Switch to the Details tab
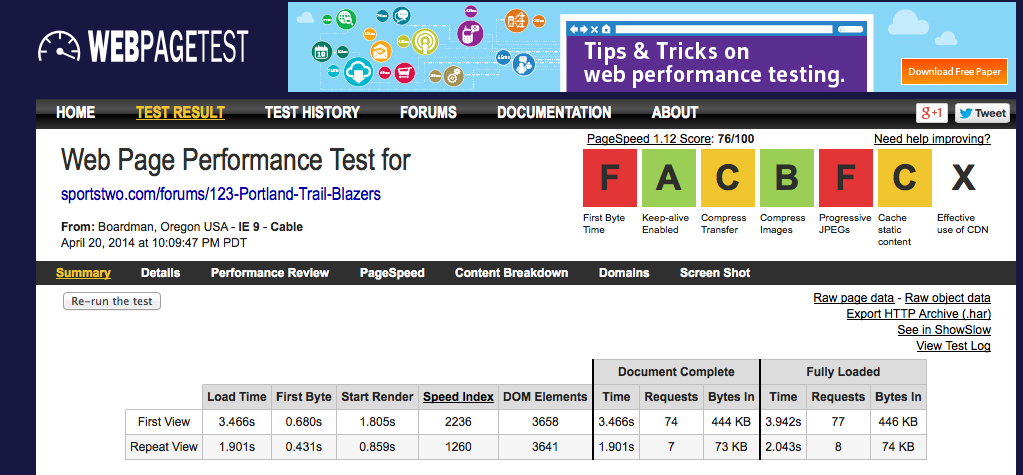 tap(160, 273)
